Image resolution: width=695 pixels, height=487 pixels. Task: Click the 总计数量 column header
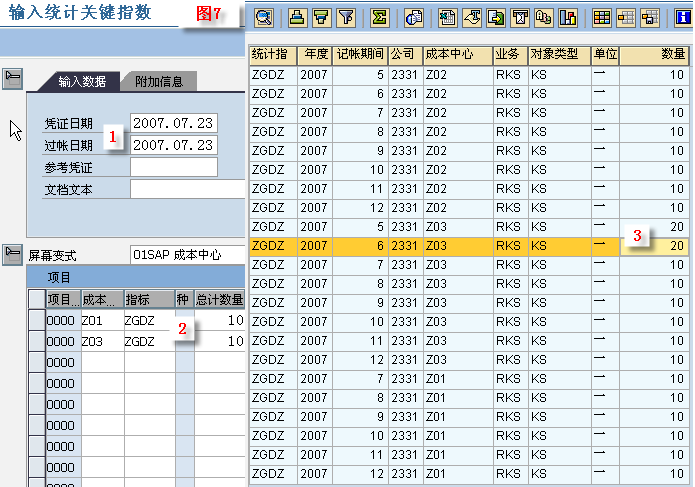[219, 300]
